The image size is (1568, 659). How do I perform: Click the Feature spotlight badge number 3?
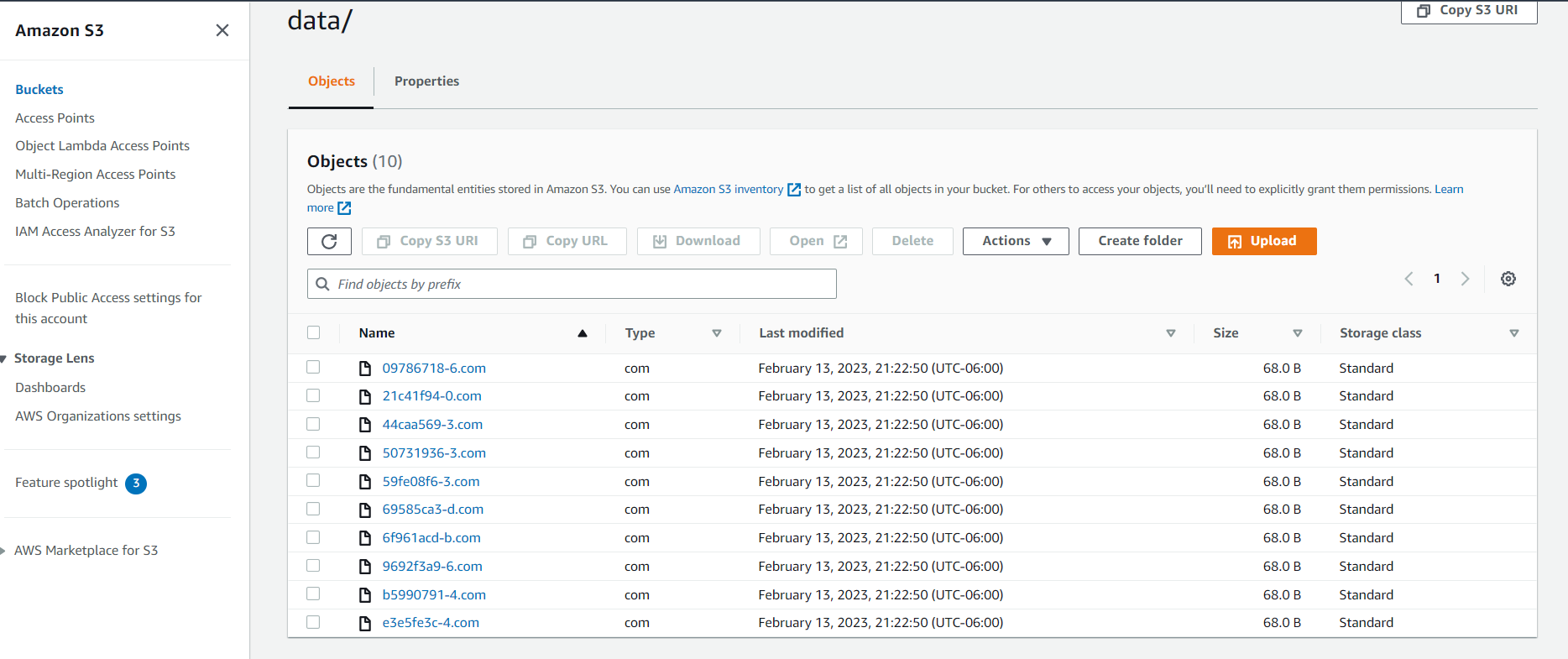click(x=136, y=484)
